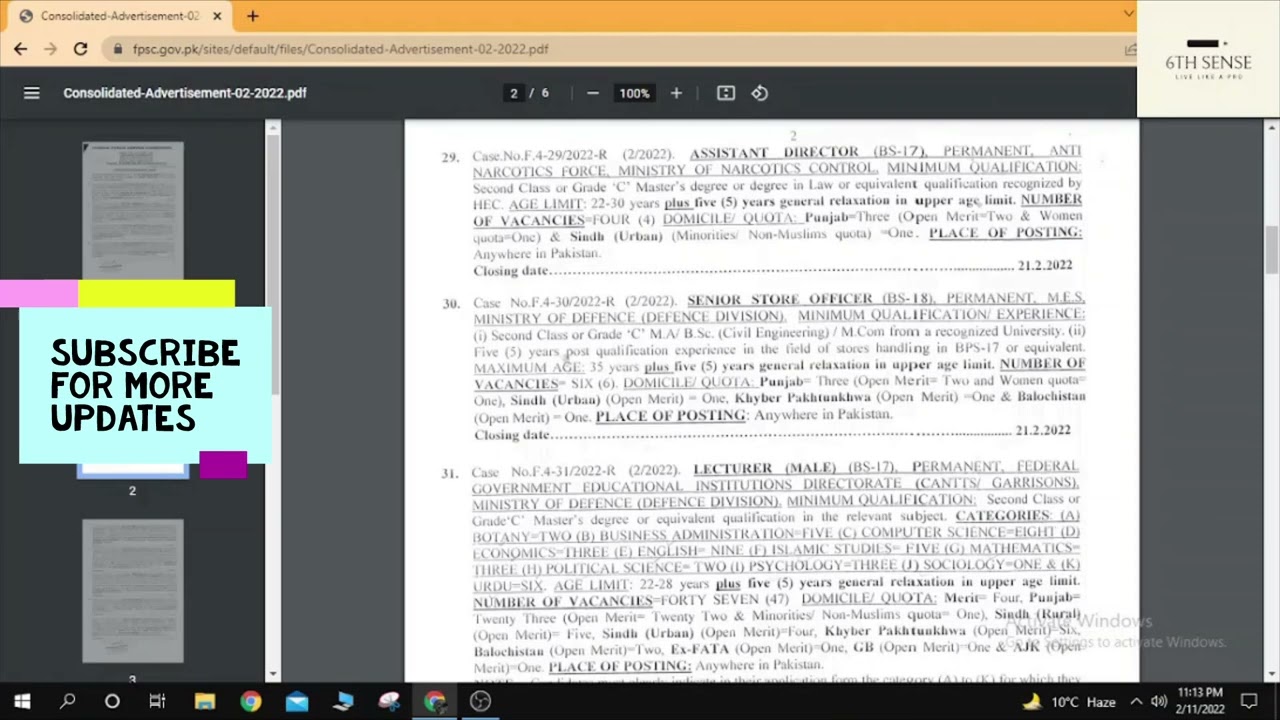1280x720 pixels.
Task: Click the zoom out minus button
Action: coord(593,93)
